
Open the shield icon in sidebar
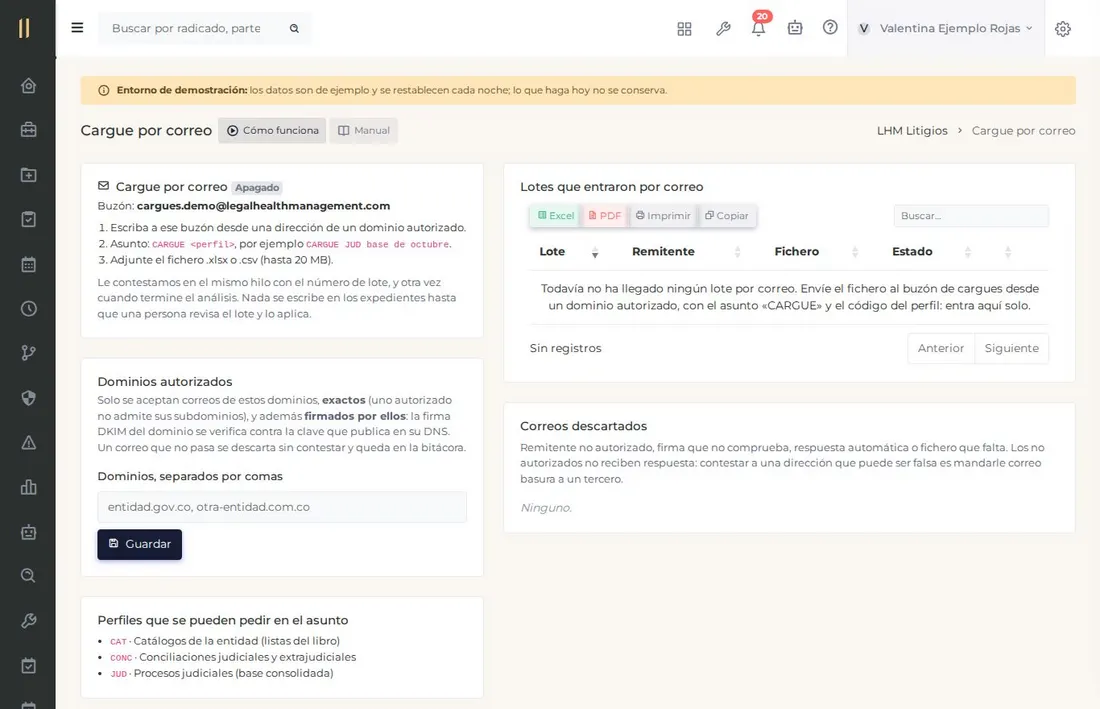28,398
